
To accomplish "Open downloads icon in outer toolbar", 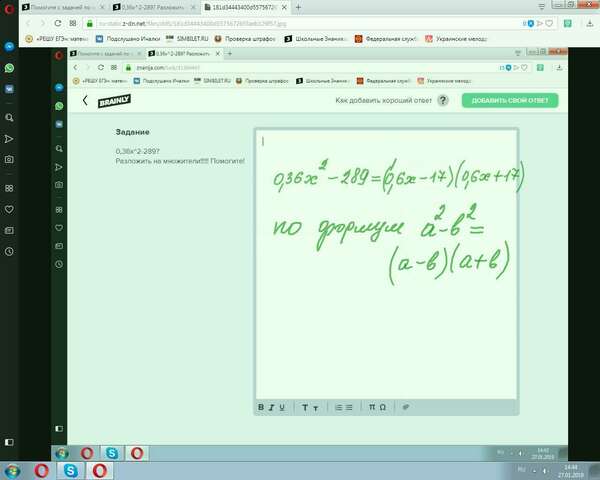I will (590, 24).
